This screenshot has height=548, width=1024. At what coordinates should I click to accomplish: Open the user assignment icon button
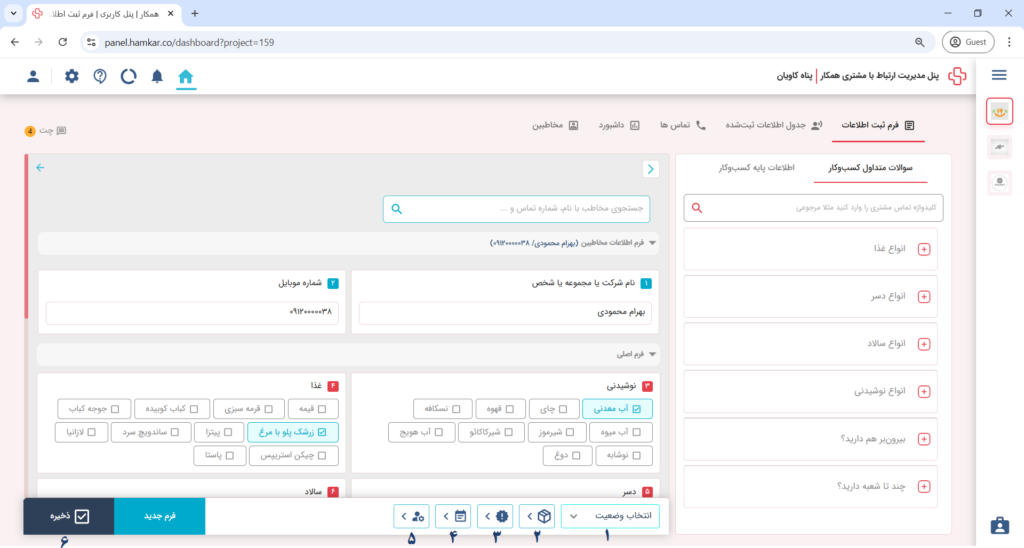(411, 516)
